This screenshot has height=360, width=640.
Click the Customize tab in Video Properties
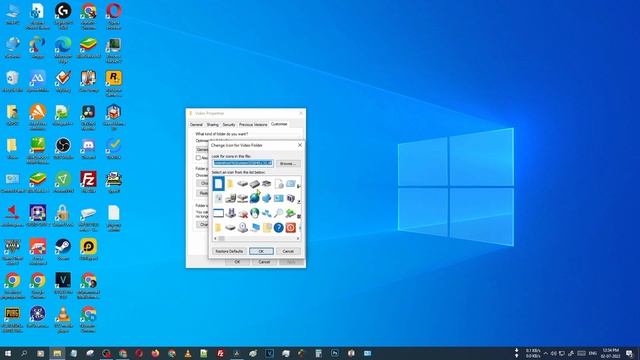pyautogui.click(x=279, y=124)
